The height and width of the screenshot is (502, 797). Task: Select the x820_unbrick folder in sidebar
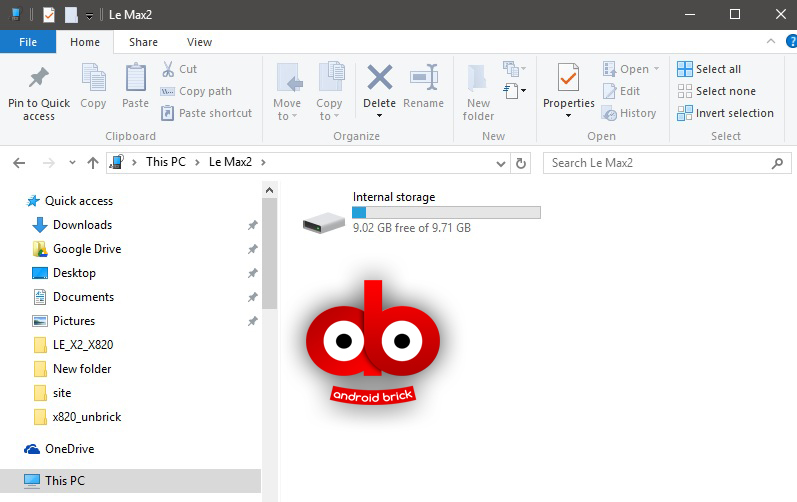86,417
